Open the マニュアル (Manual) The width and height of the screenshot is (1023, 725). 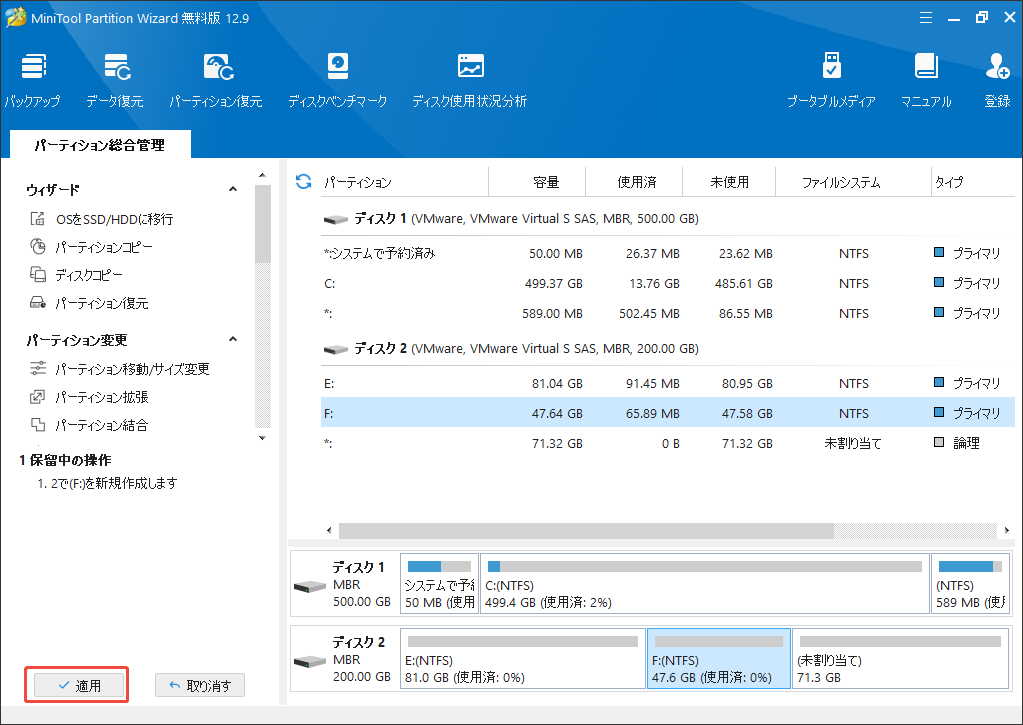pyautogui.click(x=926, y=80)
